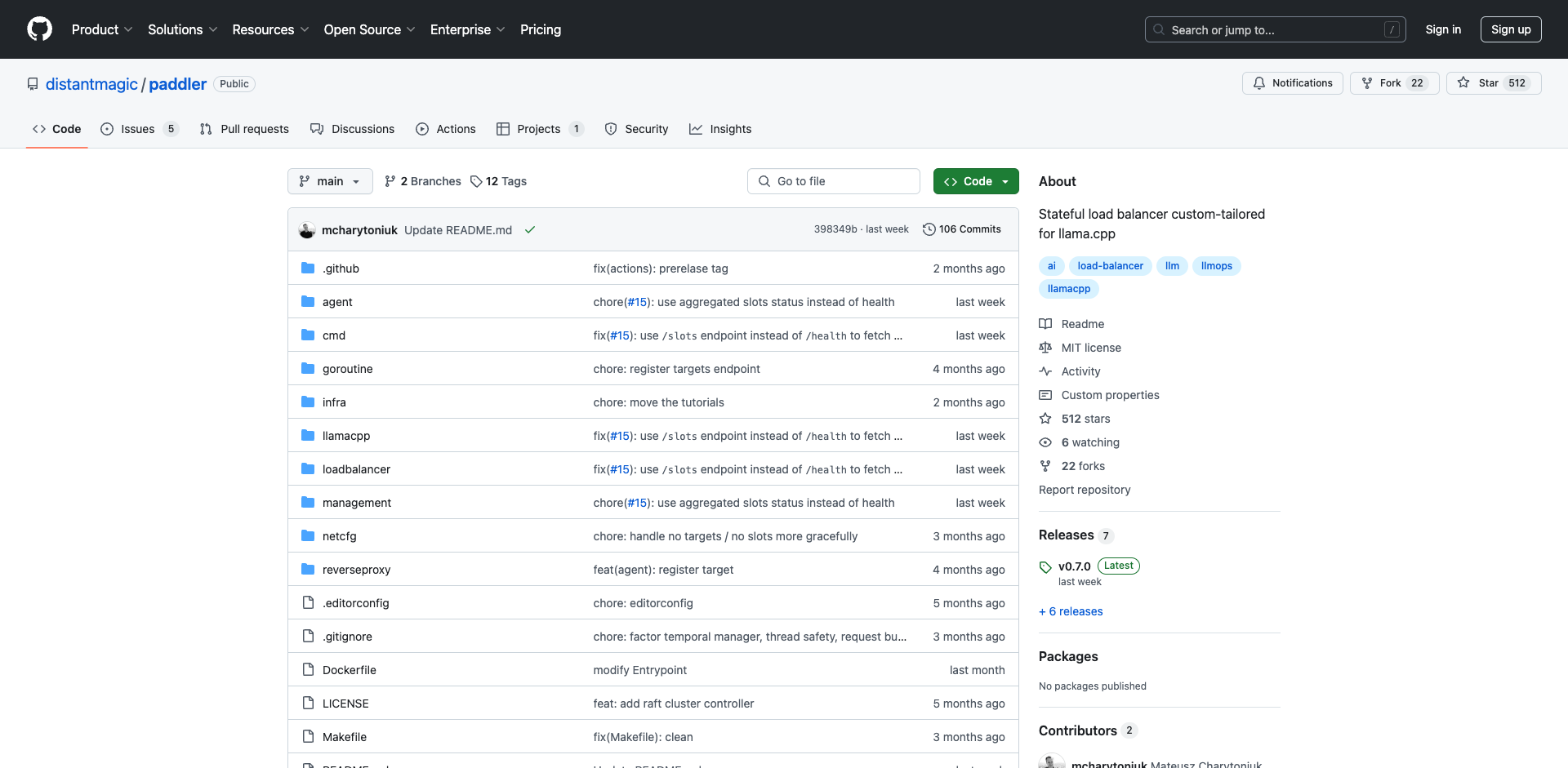This screenshot has height=768, width=1568.
Task: Open the v0.7.0 release tag
Action: (1074, 566)
